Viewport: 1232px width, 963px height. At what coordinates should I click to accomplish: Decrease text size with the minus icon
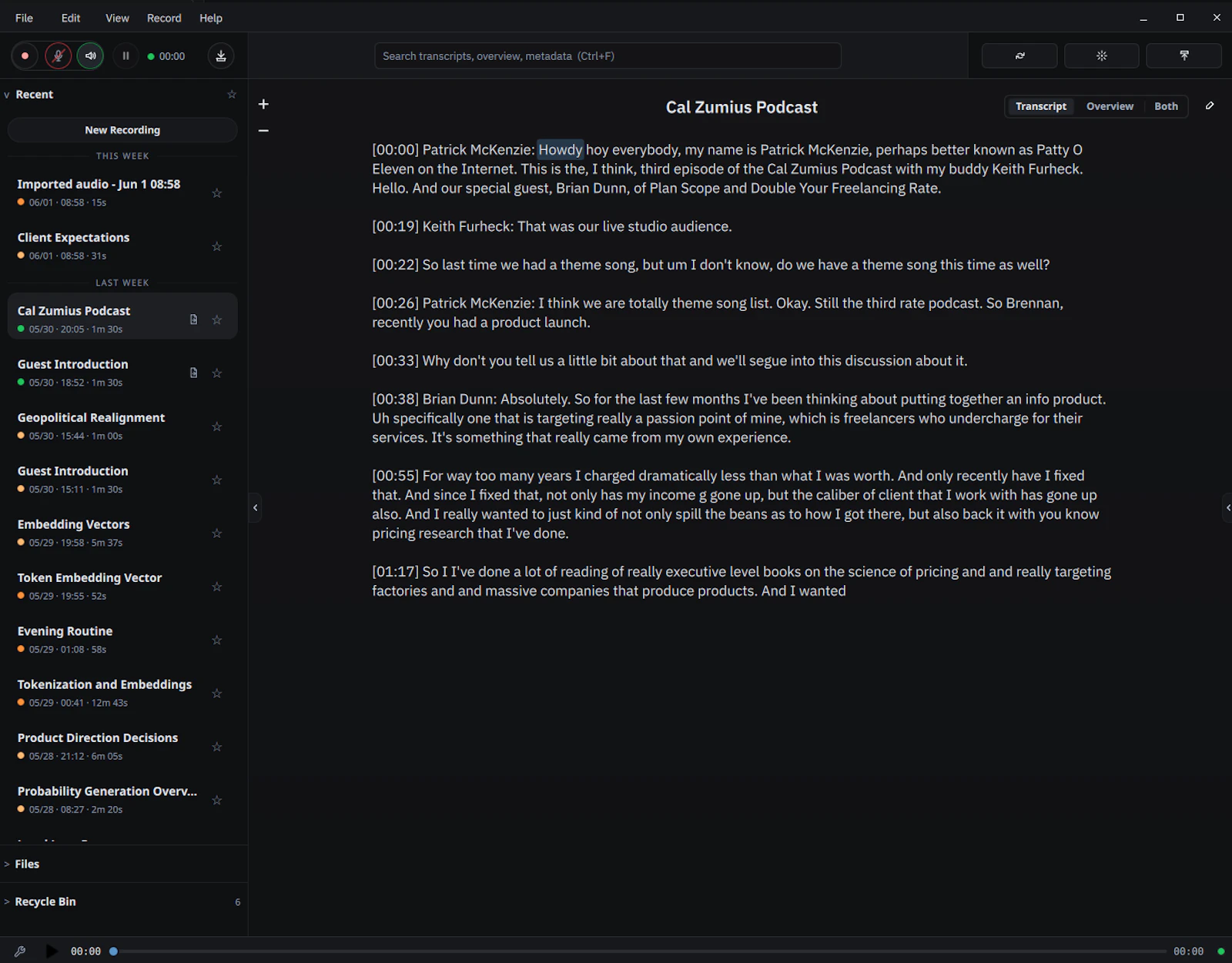(x=263, y=131)
